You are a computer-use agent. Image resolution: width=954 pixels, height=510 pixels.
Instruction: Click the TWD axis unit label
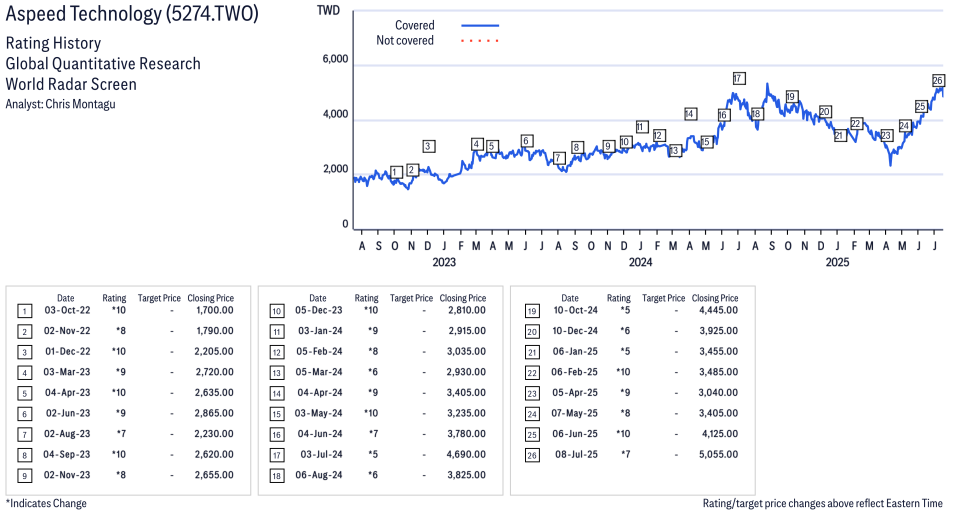(328, 11)
